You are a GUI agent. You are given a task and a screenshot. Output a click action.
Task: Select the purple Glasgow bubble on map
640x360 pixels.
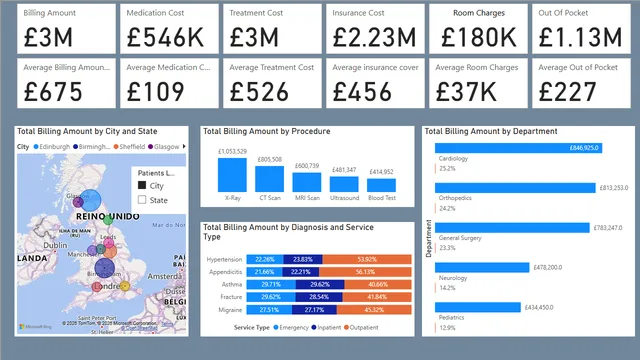pyautogui.click(x=78, y=202)
